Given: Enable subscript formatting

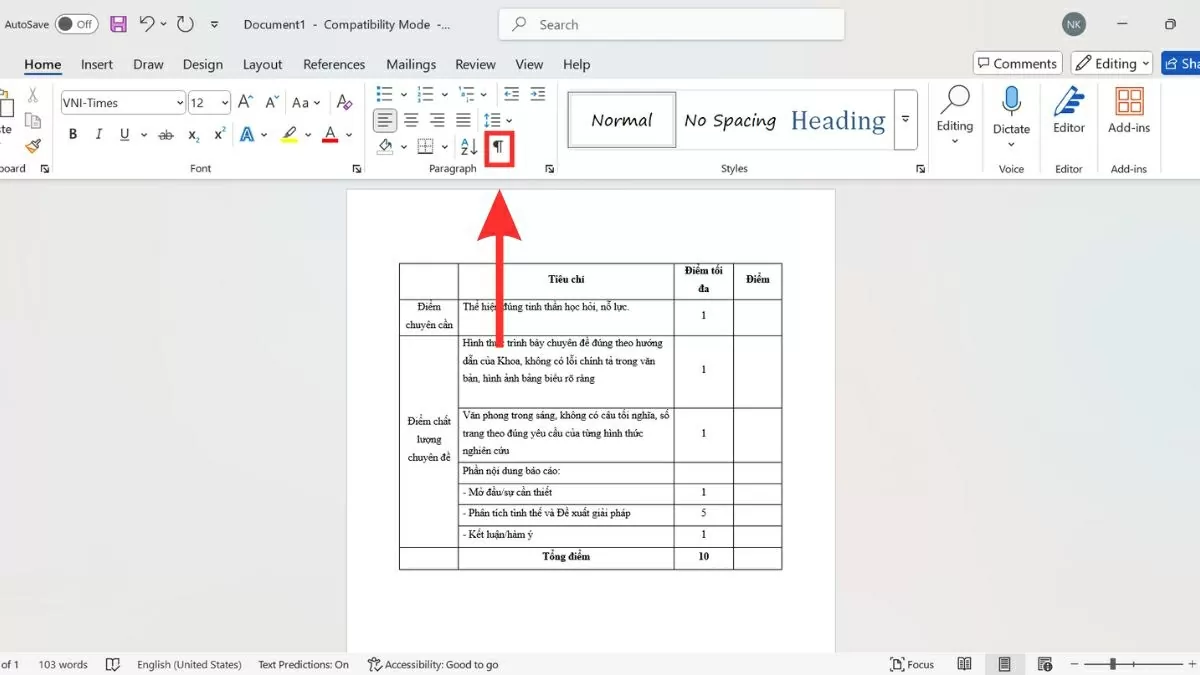Looking at the screenshot, I should (193, 134).
